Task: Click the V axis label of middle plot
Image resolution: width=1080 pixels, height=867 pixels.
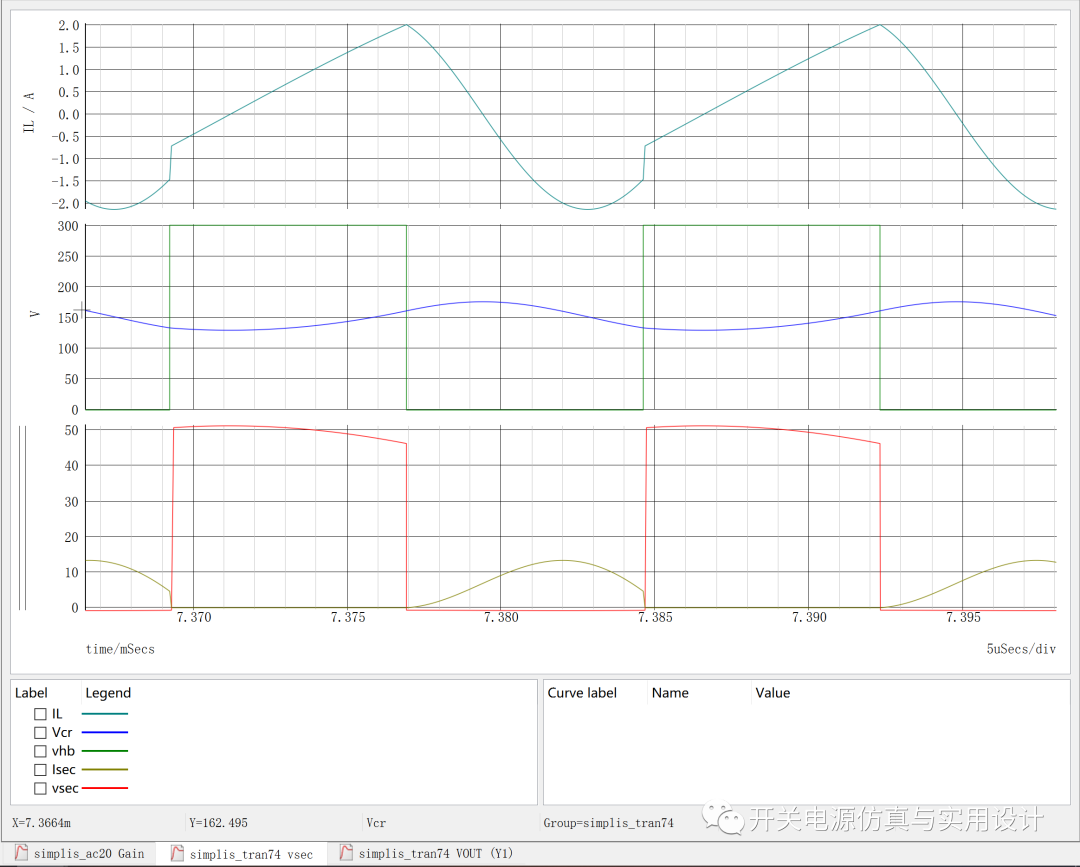Action: [34, 313]
